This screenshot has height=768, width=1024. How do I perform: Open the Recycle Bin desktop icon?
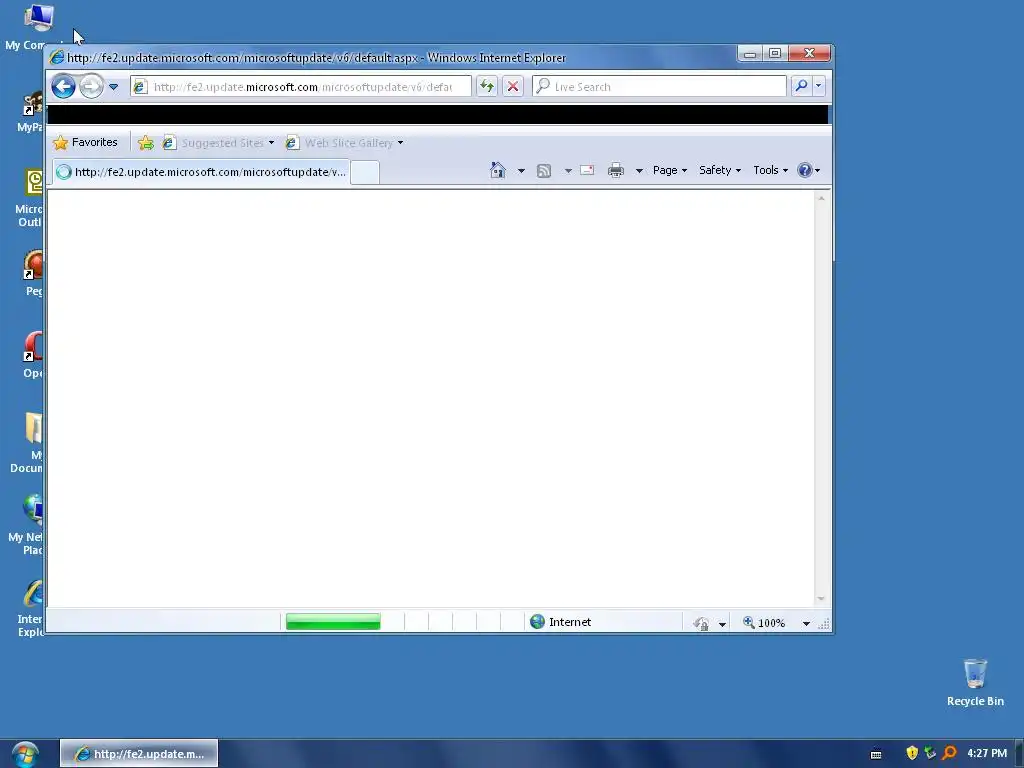[975, 682]
